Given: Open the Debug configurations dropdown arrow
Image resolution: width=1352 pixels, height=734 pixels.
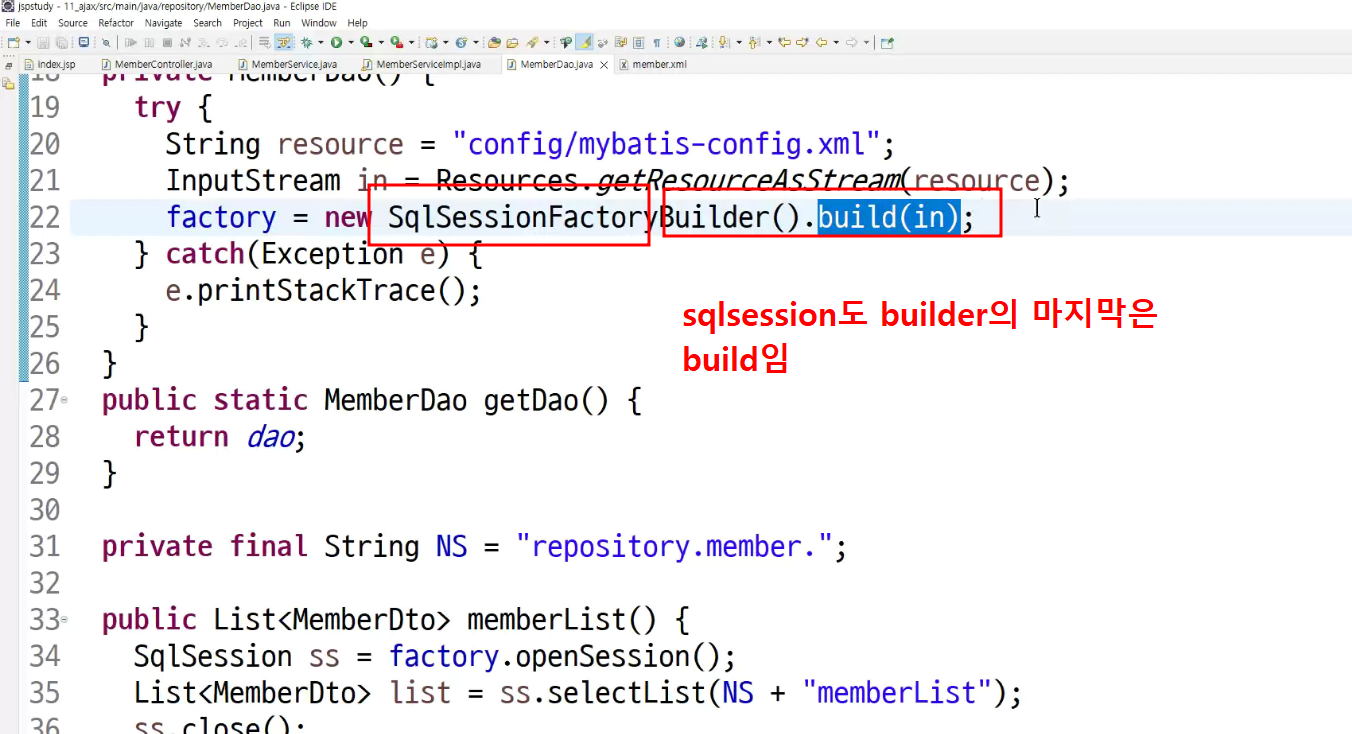Looking at the screenshot, I should click(320, 43).
